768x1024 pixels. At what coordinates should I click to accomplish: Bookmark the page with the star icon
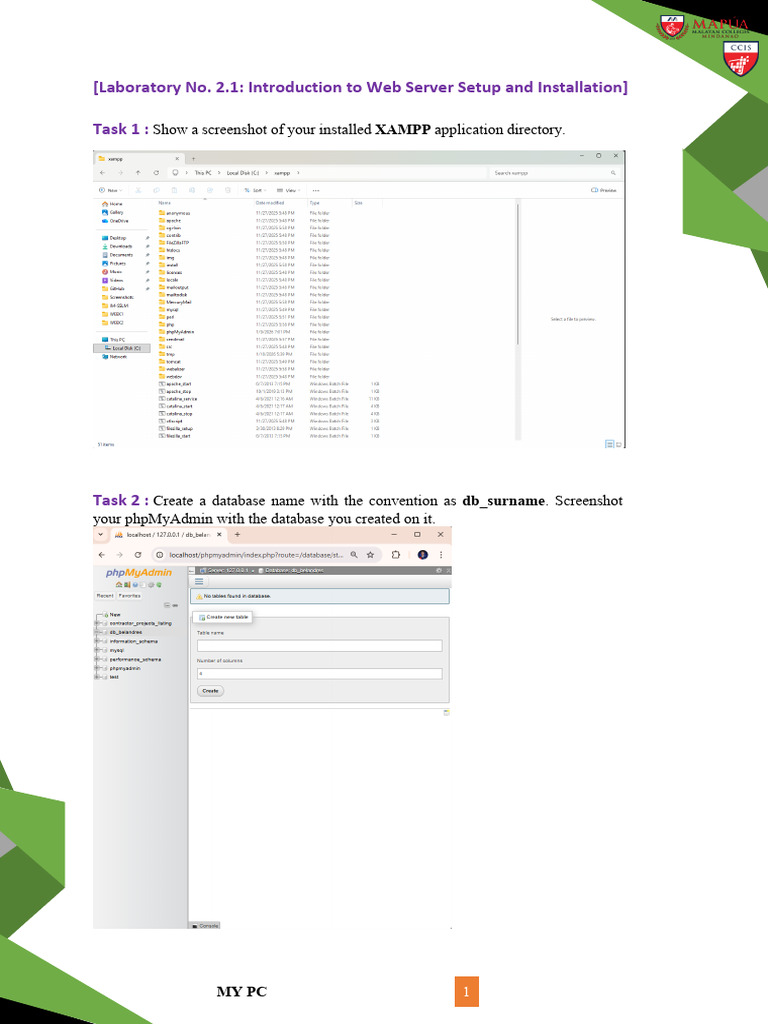(370, 554)
